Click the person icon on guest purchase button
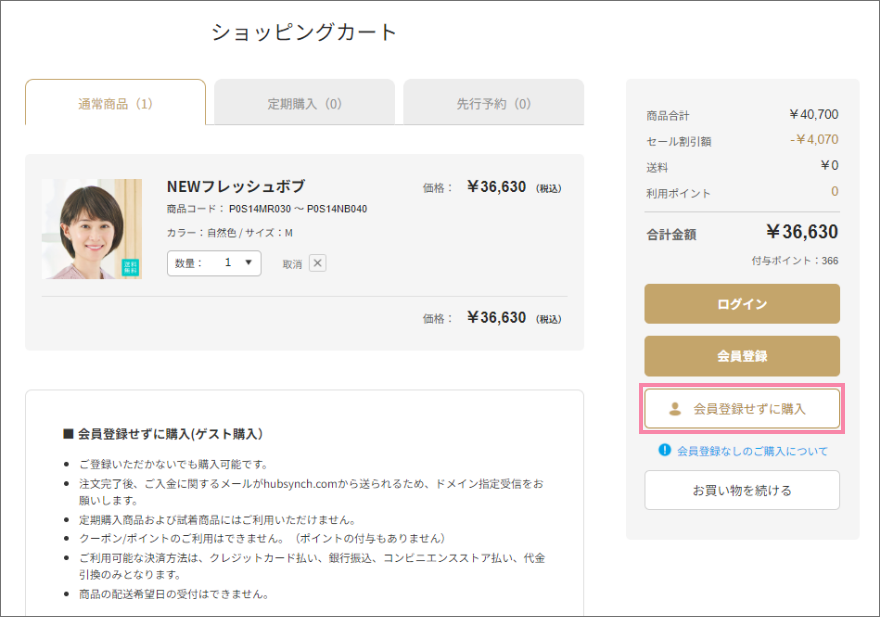This screenshot has height=617, width=880. click(675, 409)
